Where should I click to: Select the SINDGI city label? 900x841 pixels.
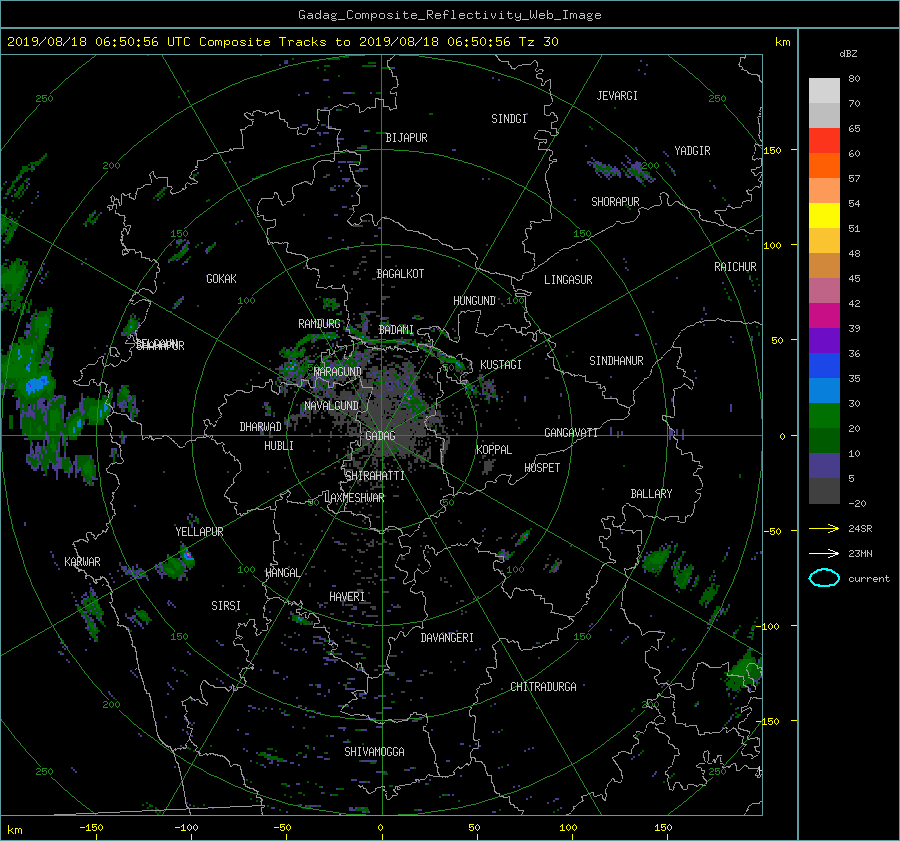(x=509, y=119)
